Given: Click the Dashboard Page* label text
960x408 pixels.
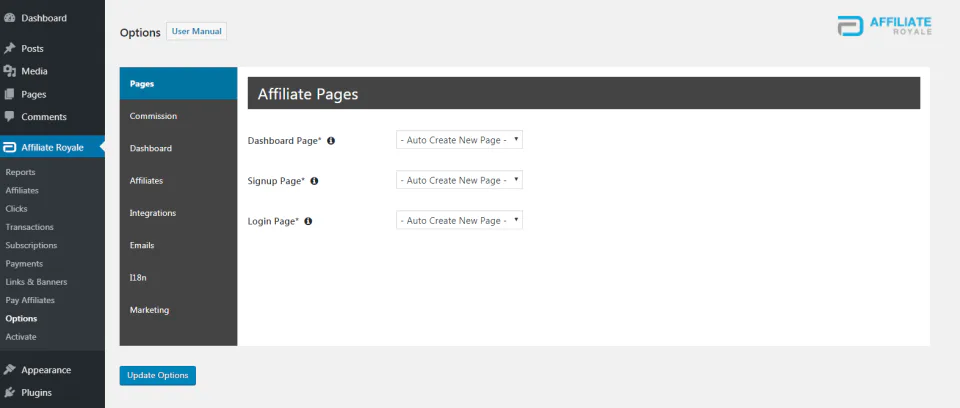Looking at the screenshot, I should click(285, 141).
